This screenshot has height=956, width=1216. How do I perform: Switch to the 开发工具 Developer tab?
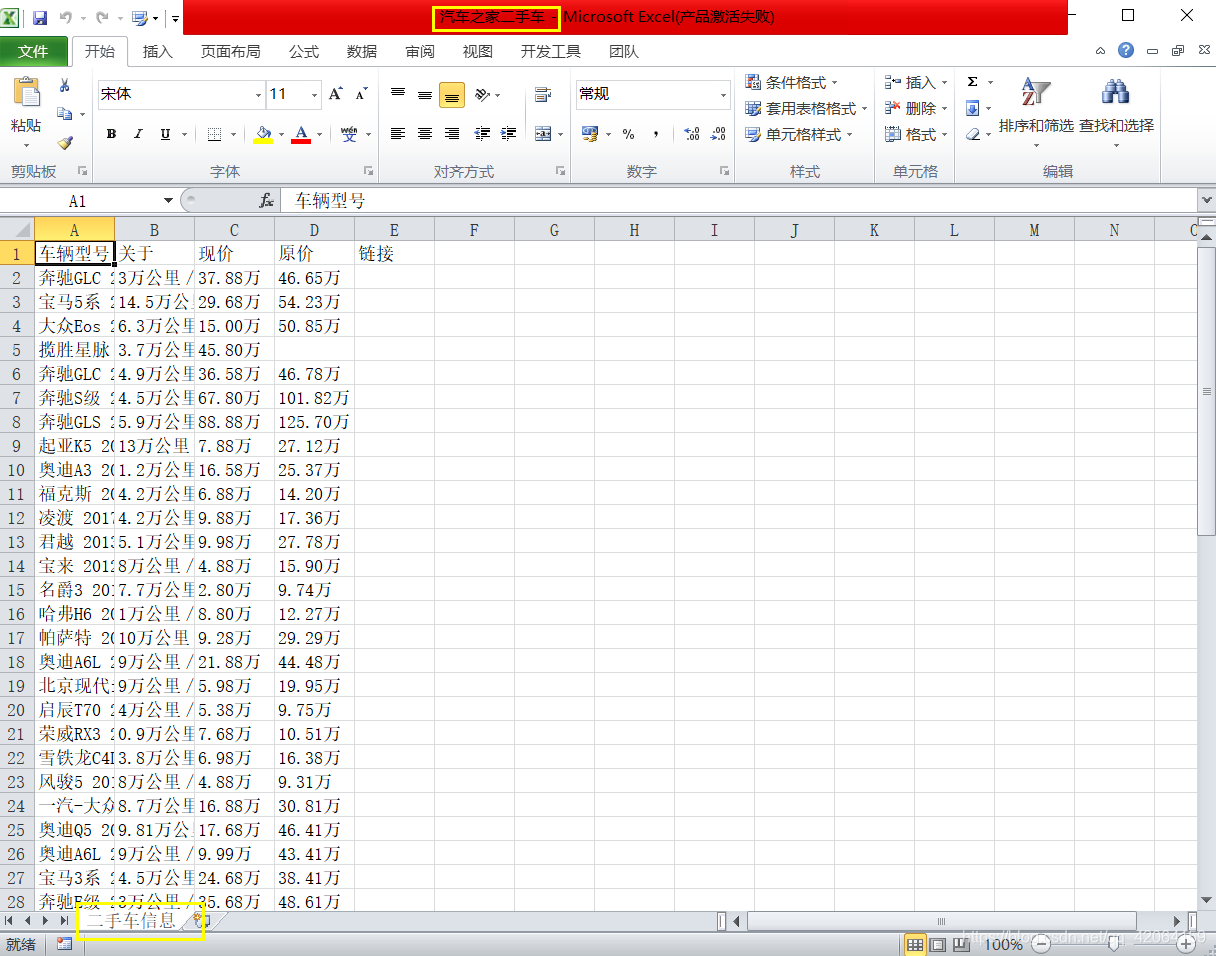[551, 51]
